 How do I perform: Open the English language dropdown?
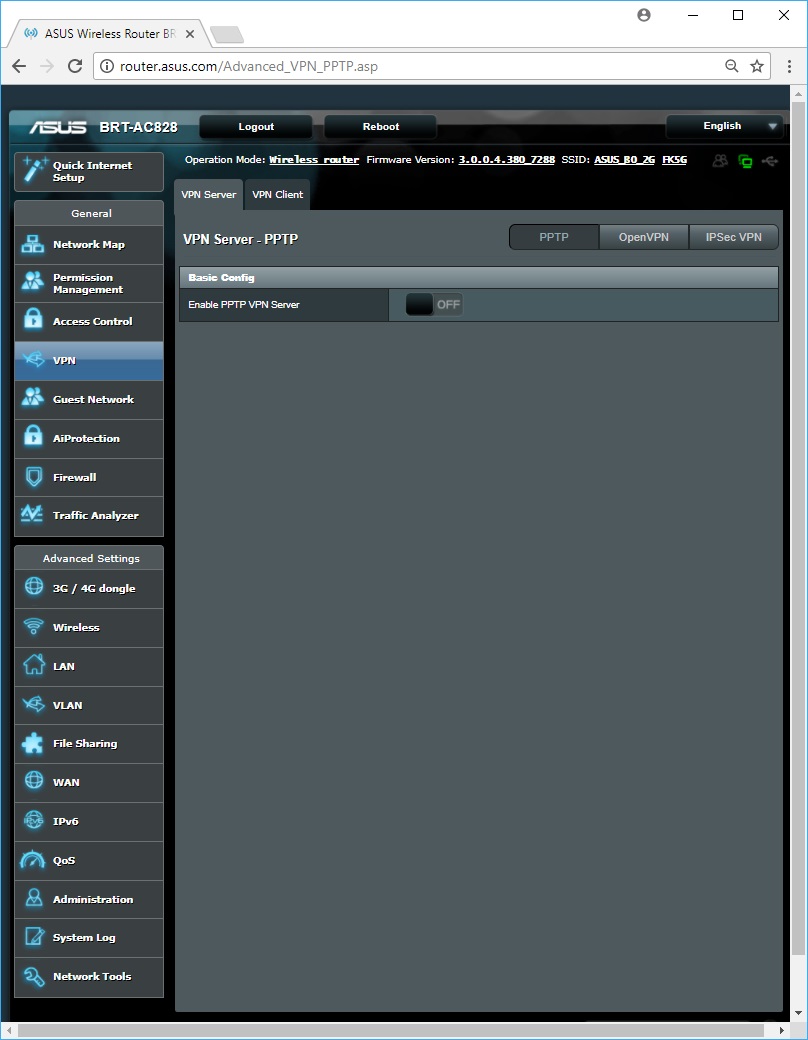(x=725, y=127)
